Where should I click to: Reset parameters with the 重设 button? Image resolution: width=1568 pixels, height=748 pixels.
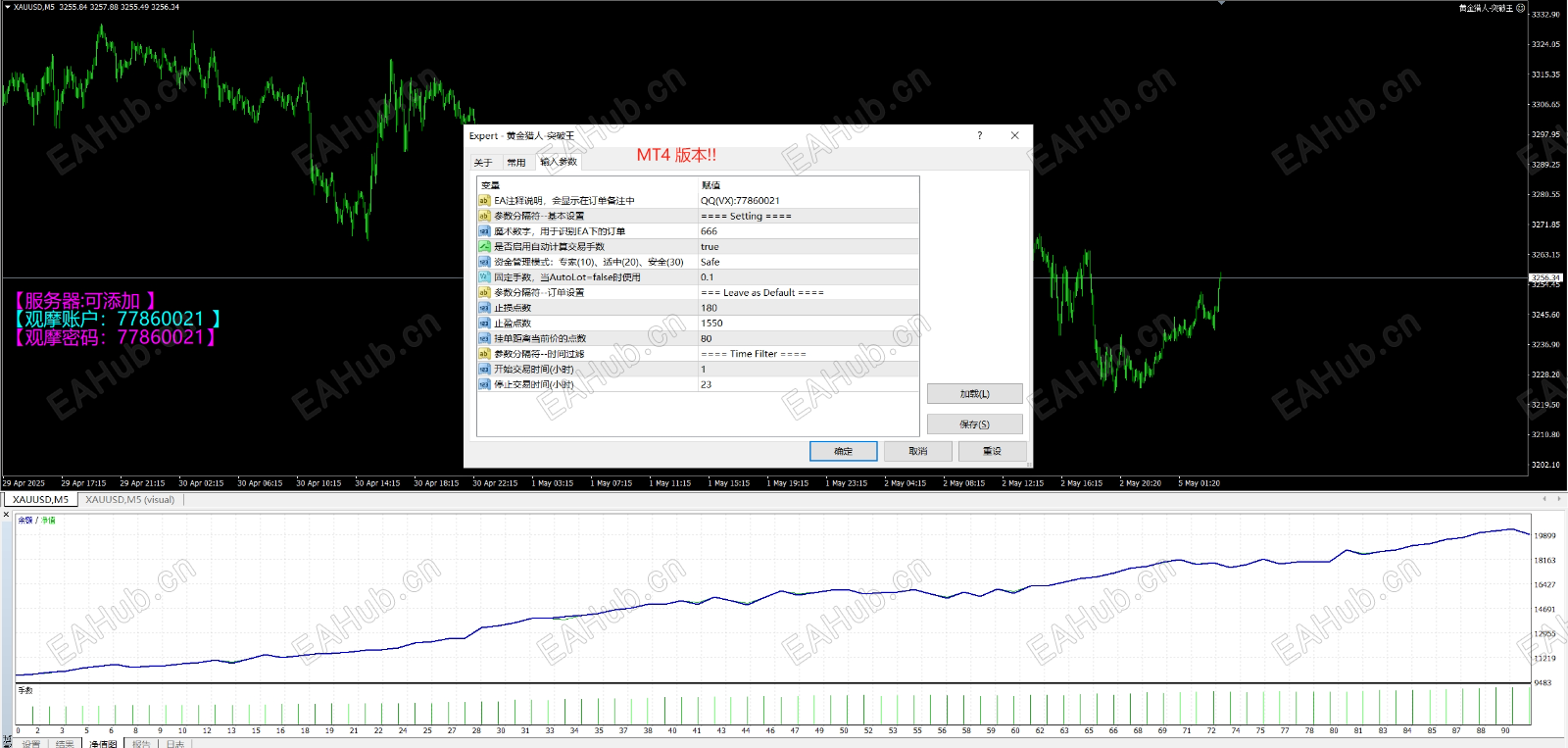pyautogui.click(x=992, y=451)
